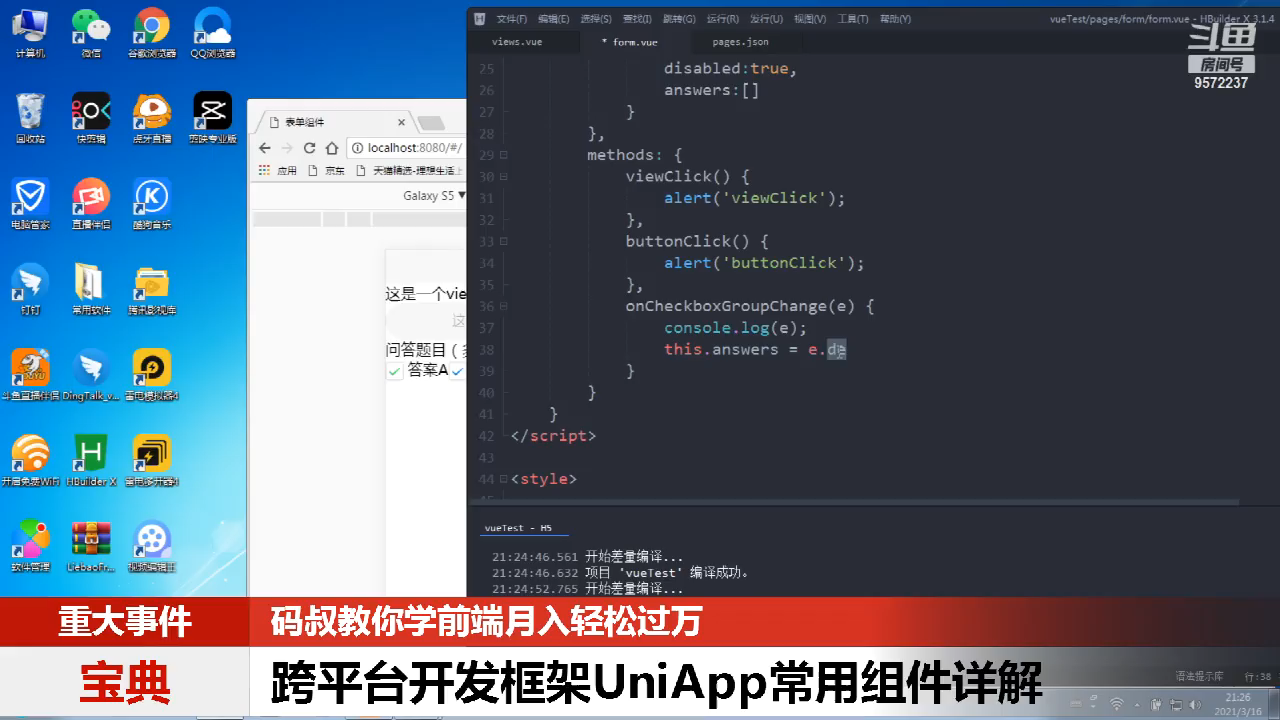This screenshot has height=720, width=1280.
Task: Select the 酷狗音乐 desktop icon
Action: 151,204
